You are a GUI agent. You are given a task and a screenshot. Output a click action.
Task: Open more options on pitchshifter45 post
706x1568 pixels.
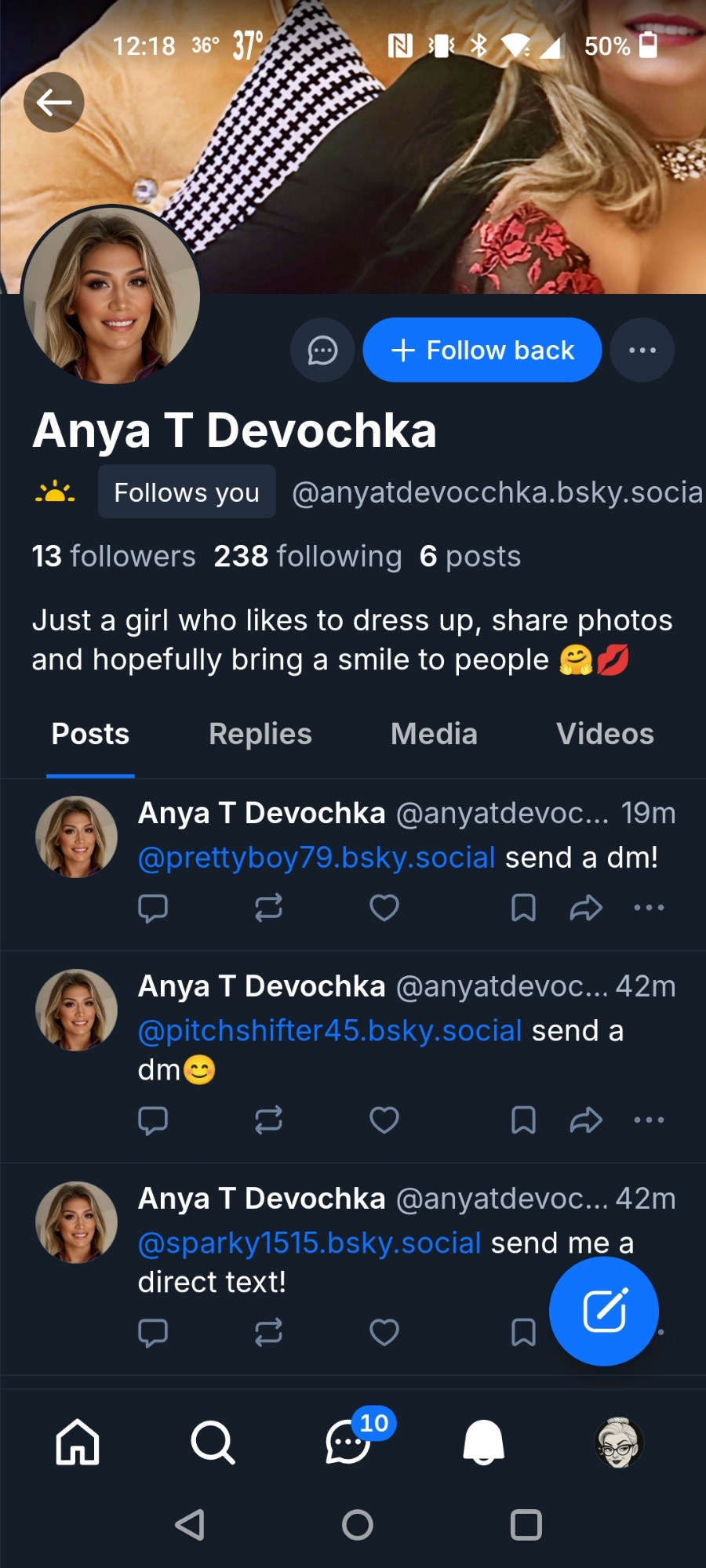pyautogui.click(x=649, y=1120)
